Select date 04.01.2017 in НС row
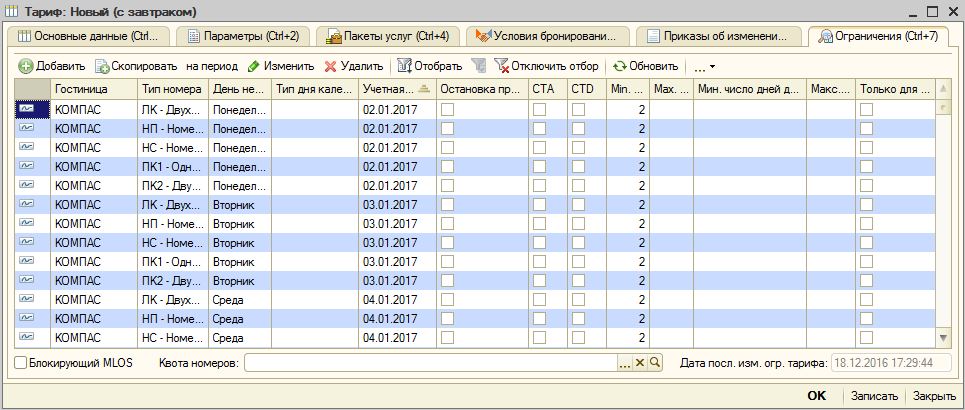965x410 pixels. click(x=397, y=338)
